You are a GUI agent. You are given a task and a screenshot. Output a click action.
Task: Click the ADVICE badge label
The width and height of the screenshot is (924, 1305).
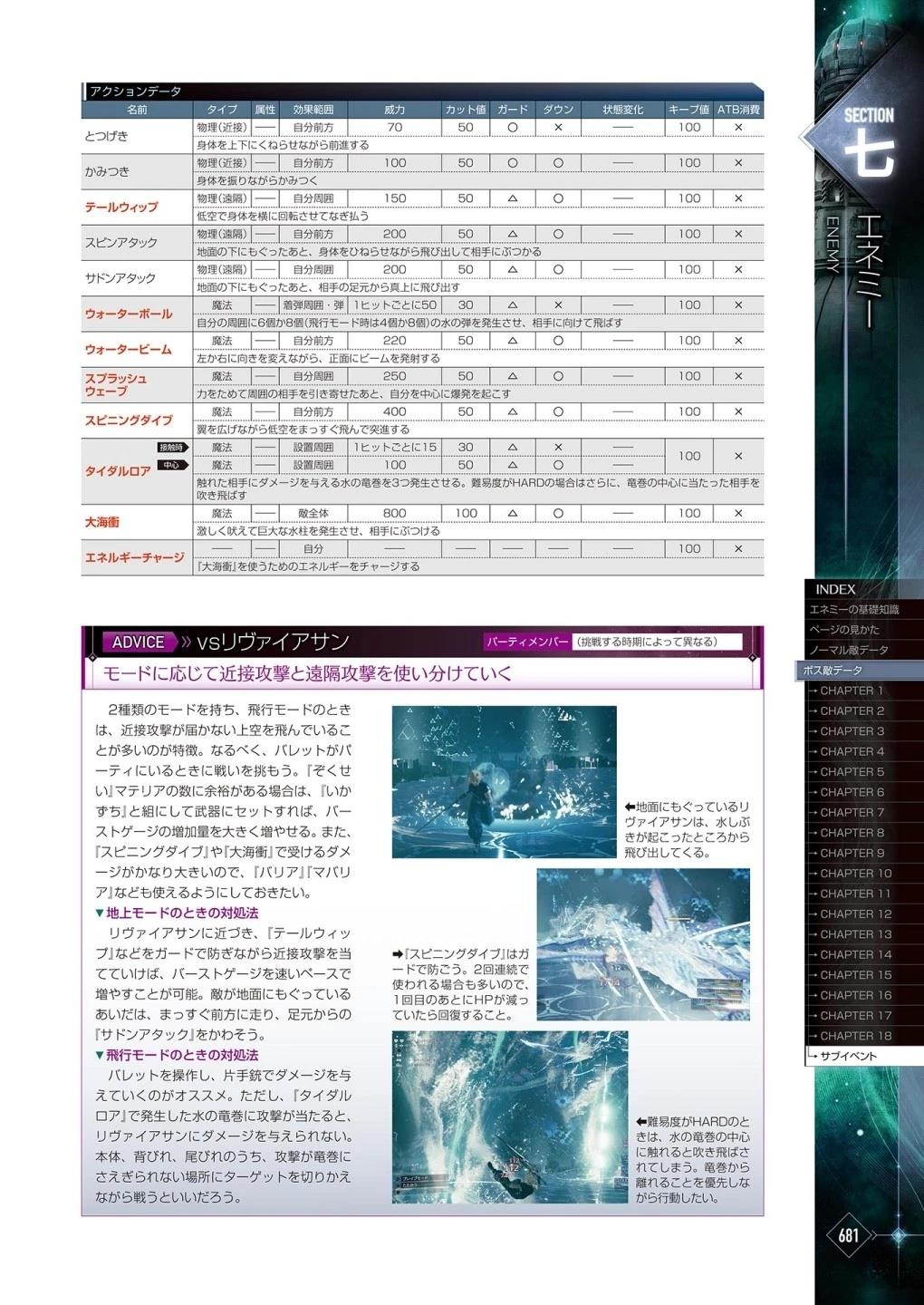[x=138, y=643]
